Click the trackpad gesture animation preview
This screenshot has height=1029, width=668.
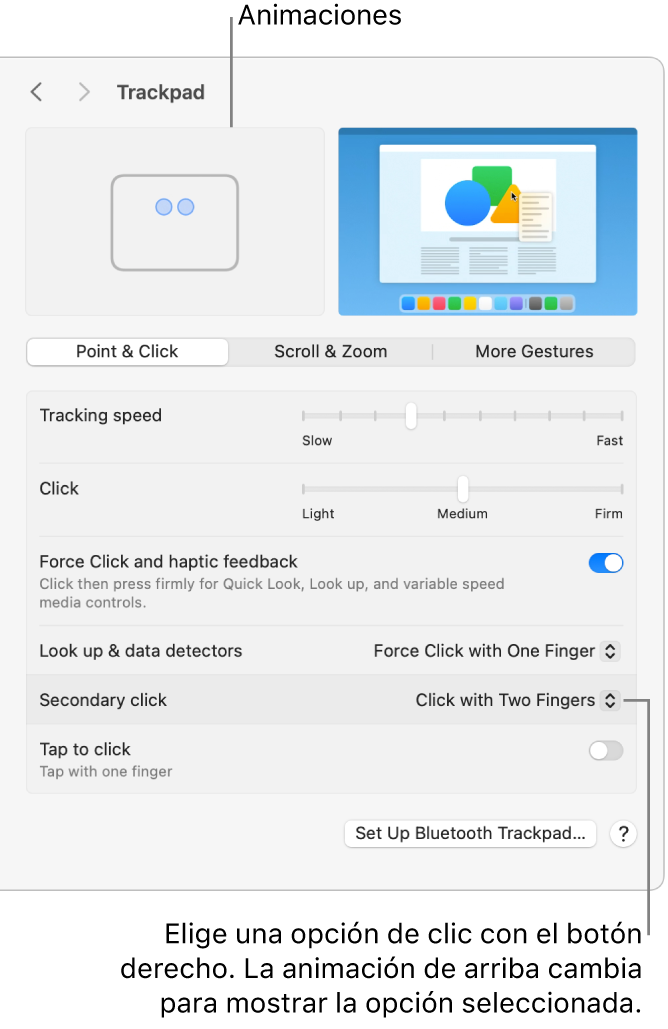(175, 222)
